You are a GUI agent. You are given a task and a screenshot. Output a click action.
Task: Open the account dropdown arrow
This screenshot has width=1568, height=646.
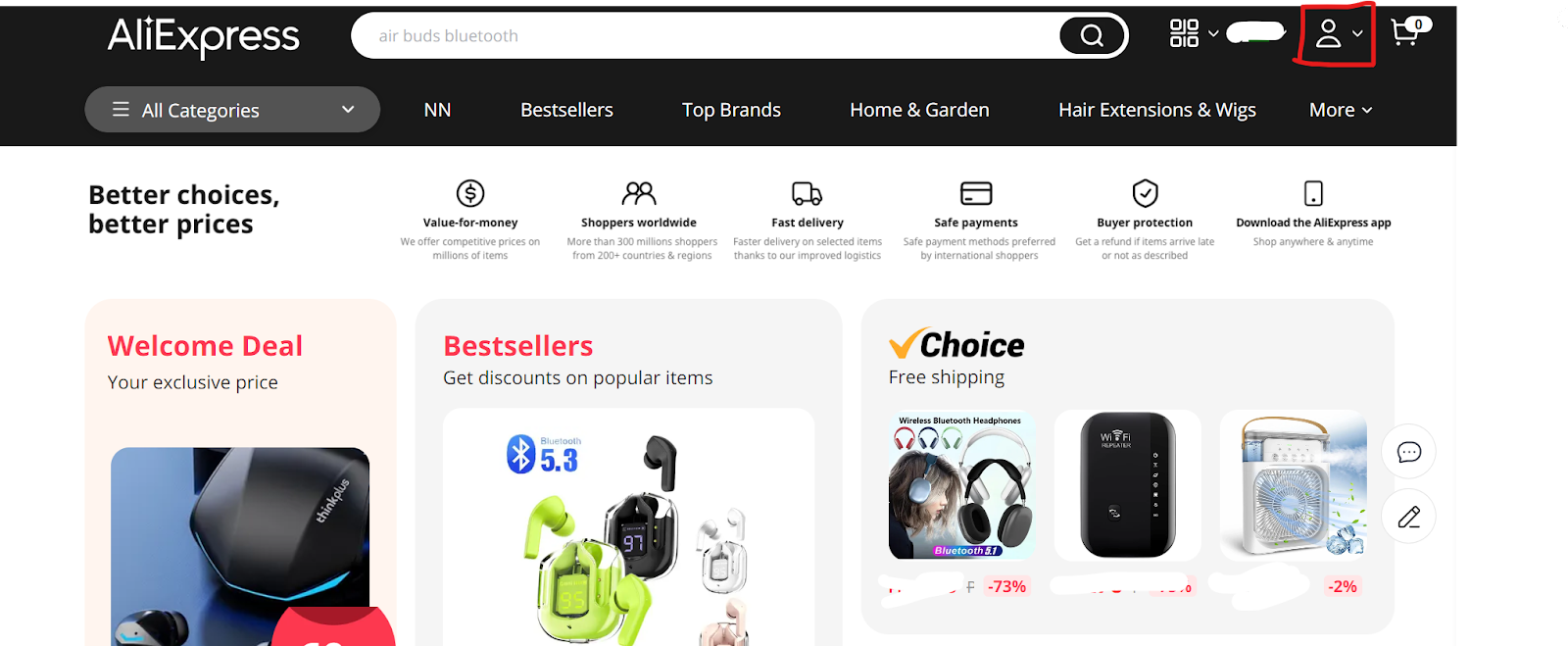(1357, 33)
